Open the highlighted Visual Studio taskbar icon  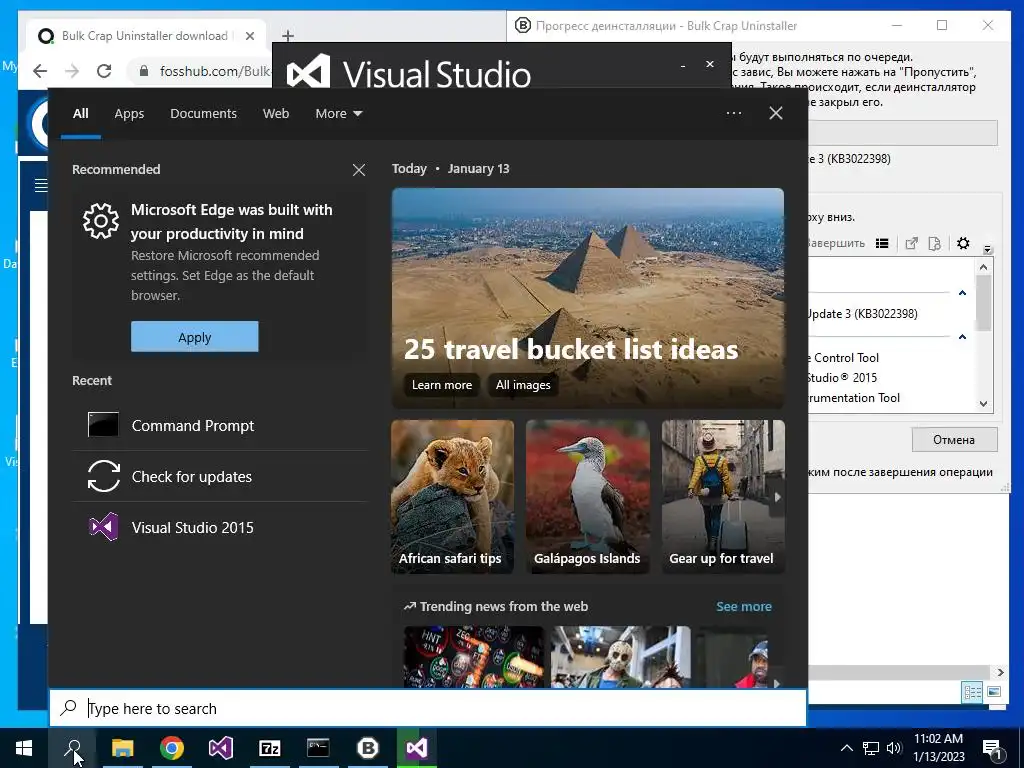tap(417, 748)
